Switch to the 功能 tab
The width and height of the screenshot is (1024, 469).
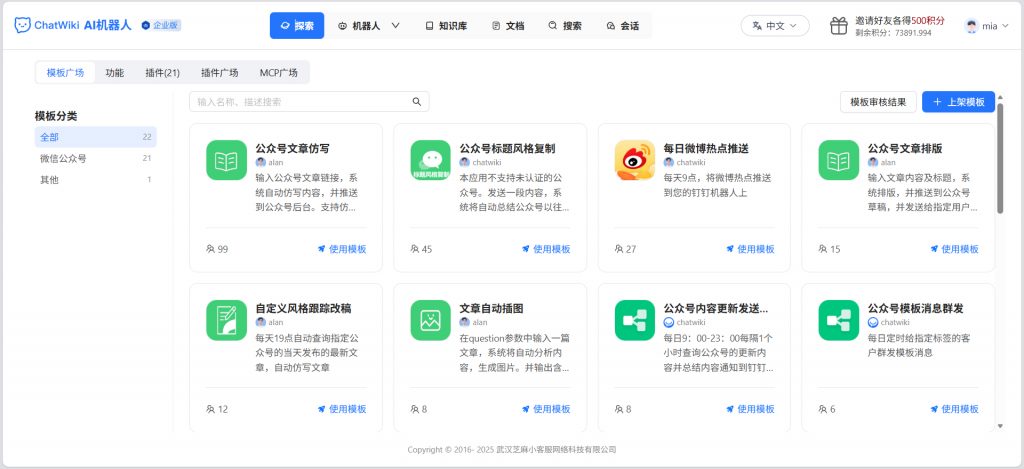pyautogui.click(x=114, y=73)
